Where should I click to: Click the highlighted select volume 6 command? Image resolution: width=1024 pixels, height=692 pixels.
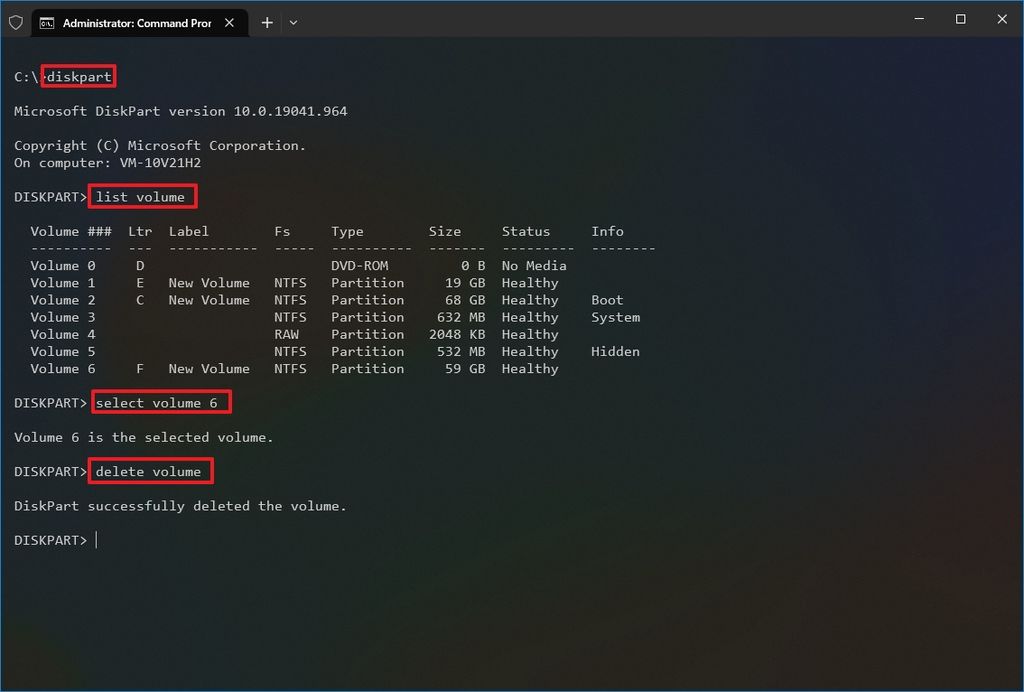click(160, 402)
